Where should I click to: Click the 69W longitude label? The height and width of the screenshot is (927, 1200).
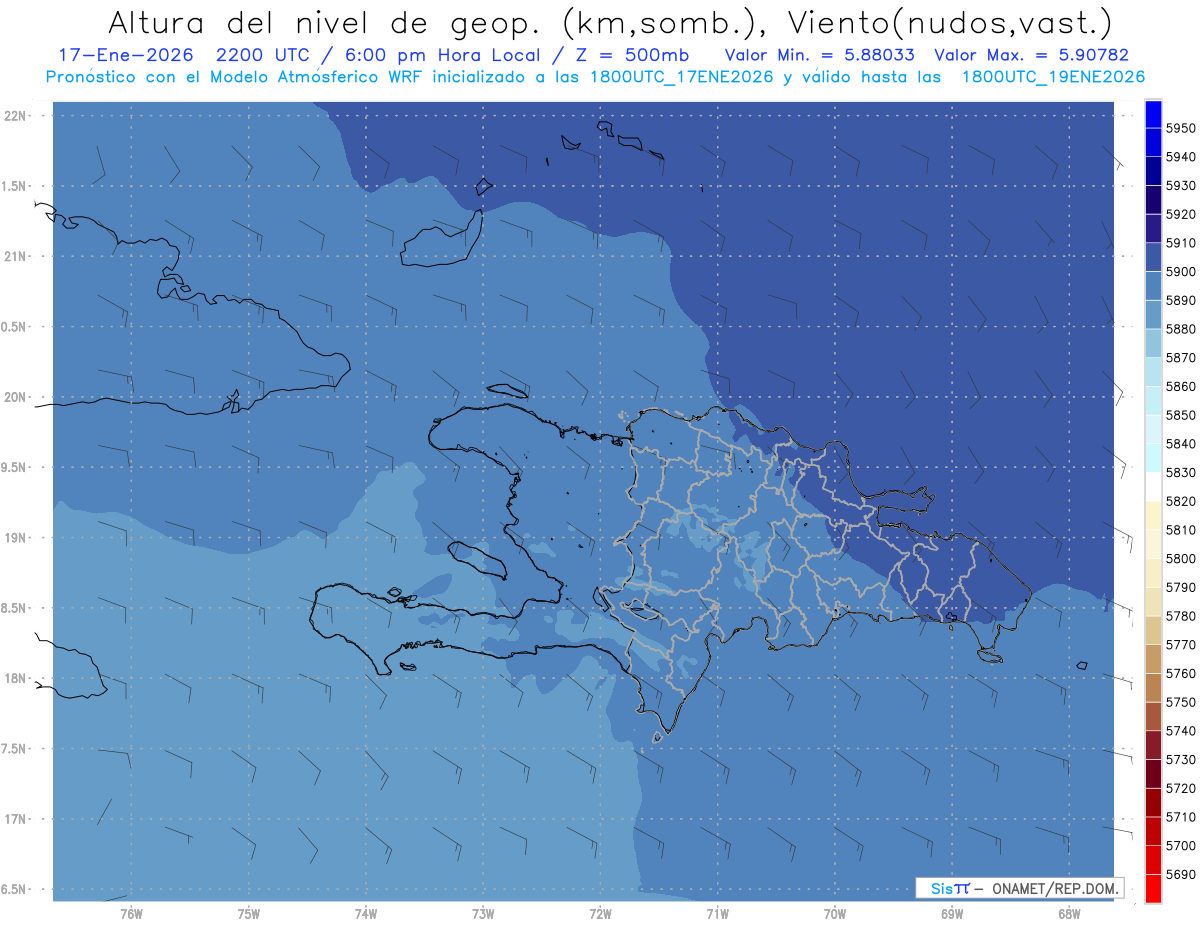pyautogui.click(x=952, y=913)
